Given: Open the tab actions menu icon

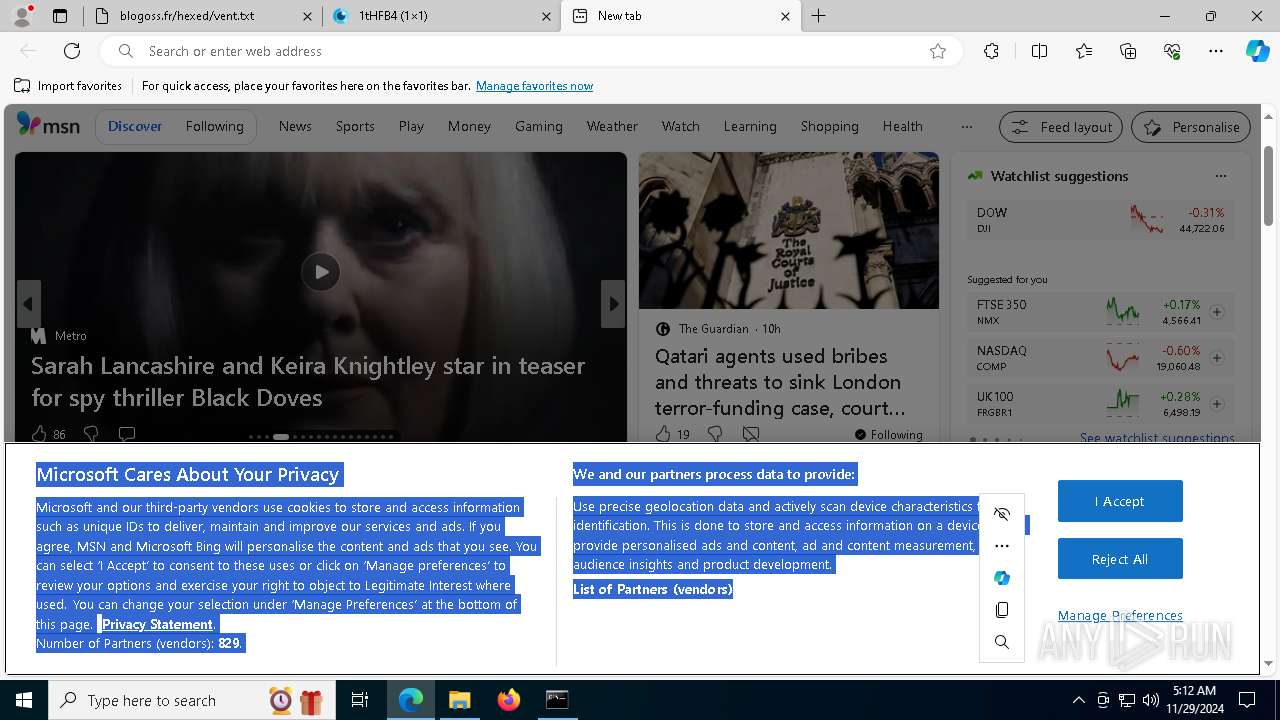Looking at the screenshot, I should [60, 16].
